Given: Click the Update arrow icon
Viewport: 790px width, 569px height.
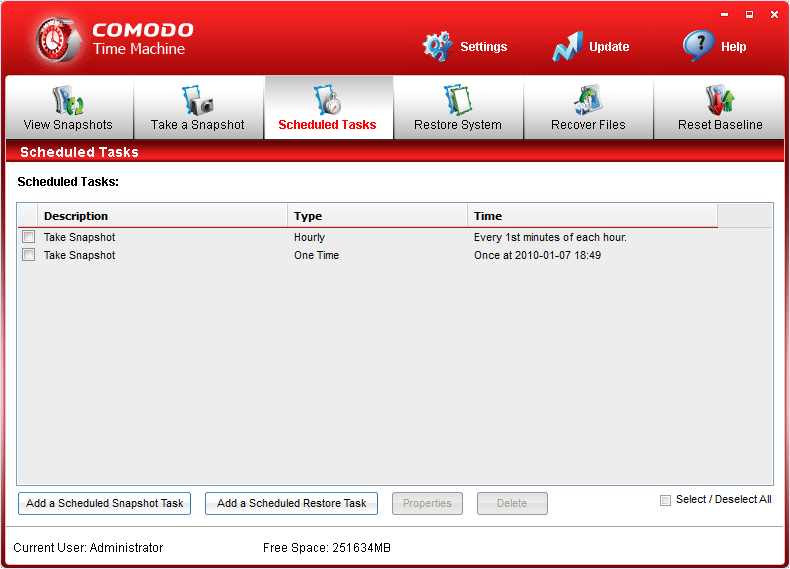Looking at the screenshot, I should click(567, 46).
